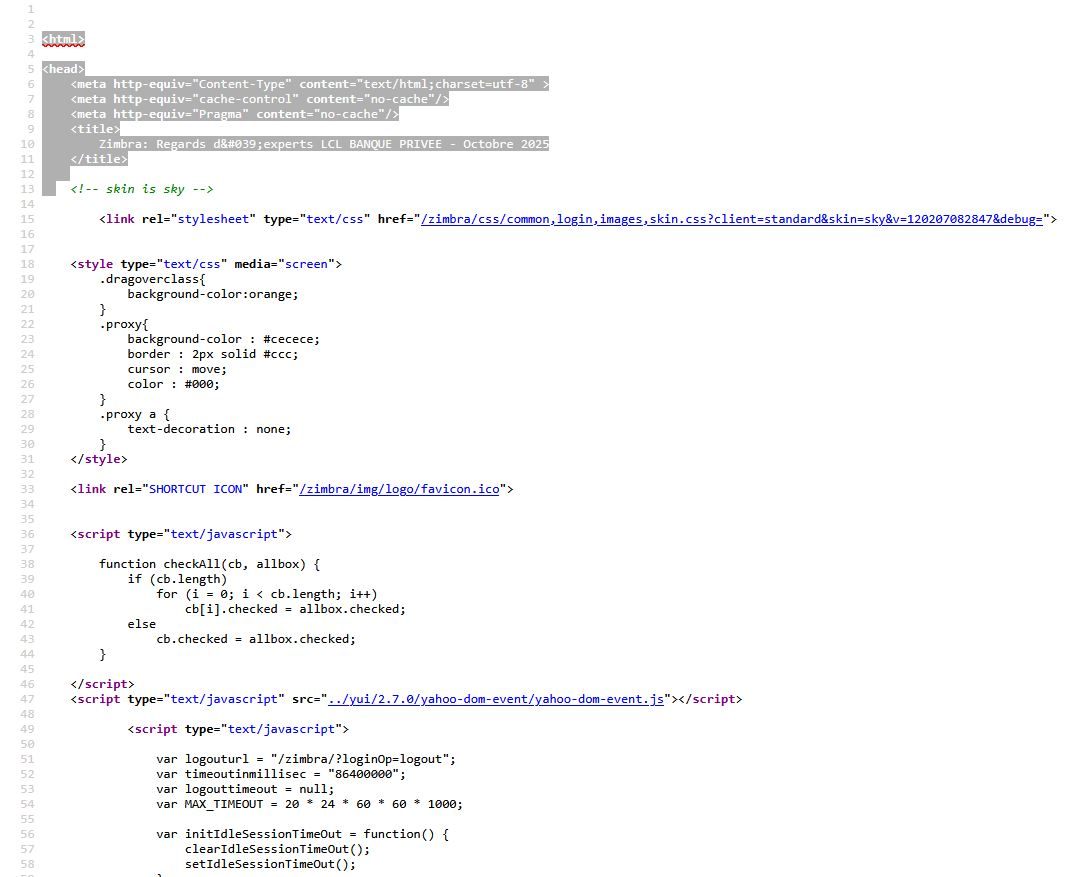Click the cache-control meta tag line

[x=259, y=99]
